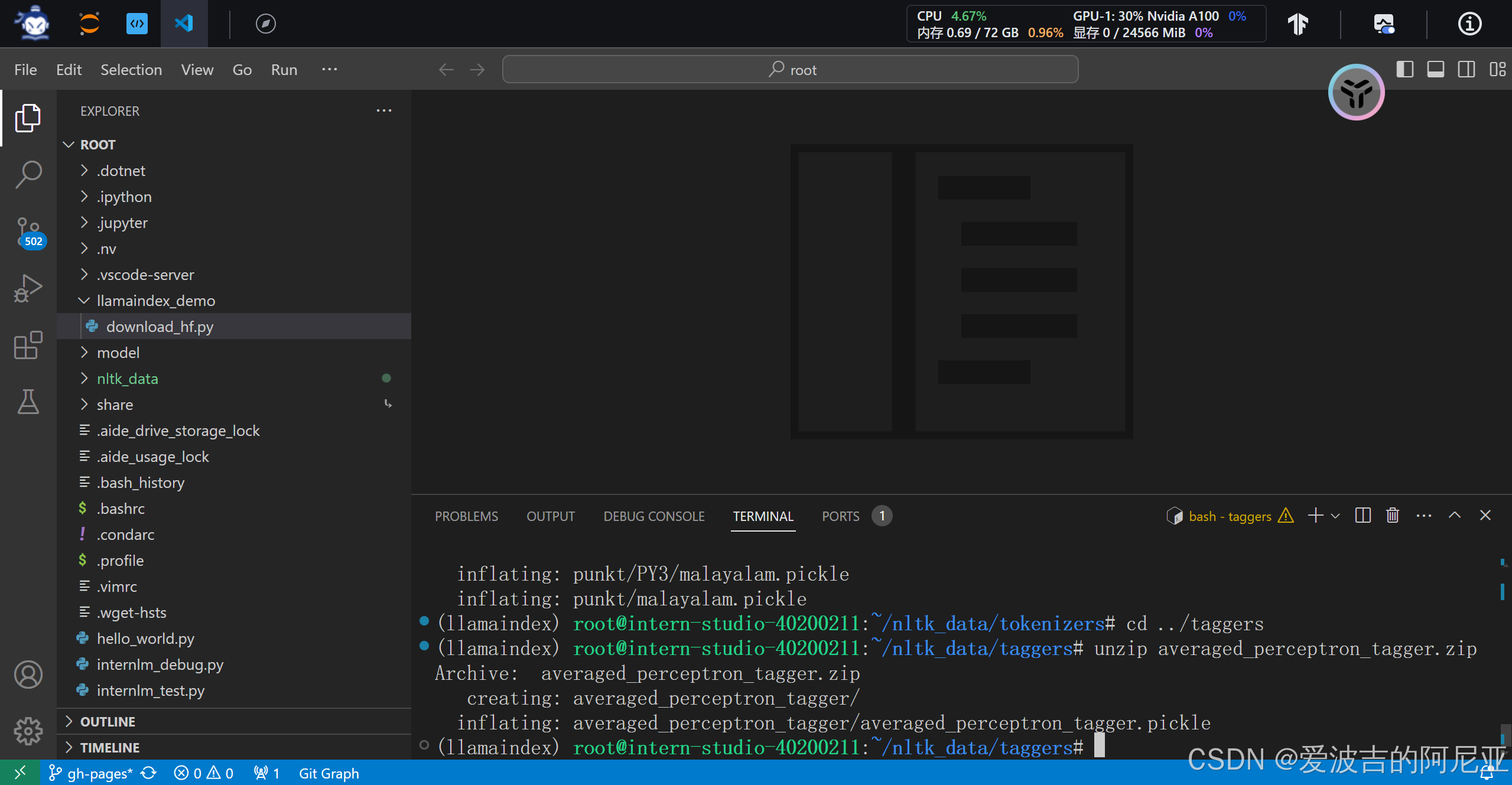Toggle secondary side bar visibility
Screen dimensions: 1512x785
point(1466,70)
